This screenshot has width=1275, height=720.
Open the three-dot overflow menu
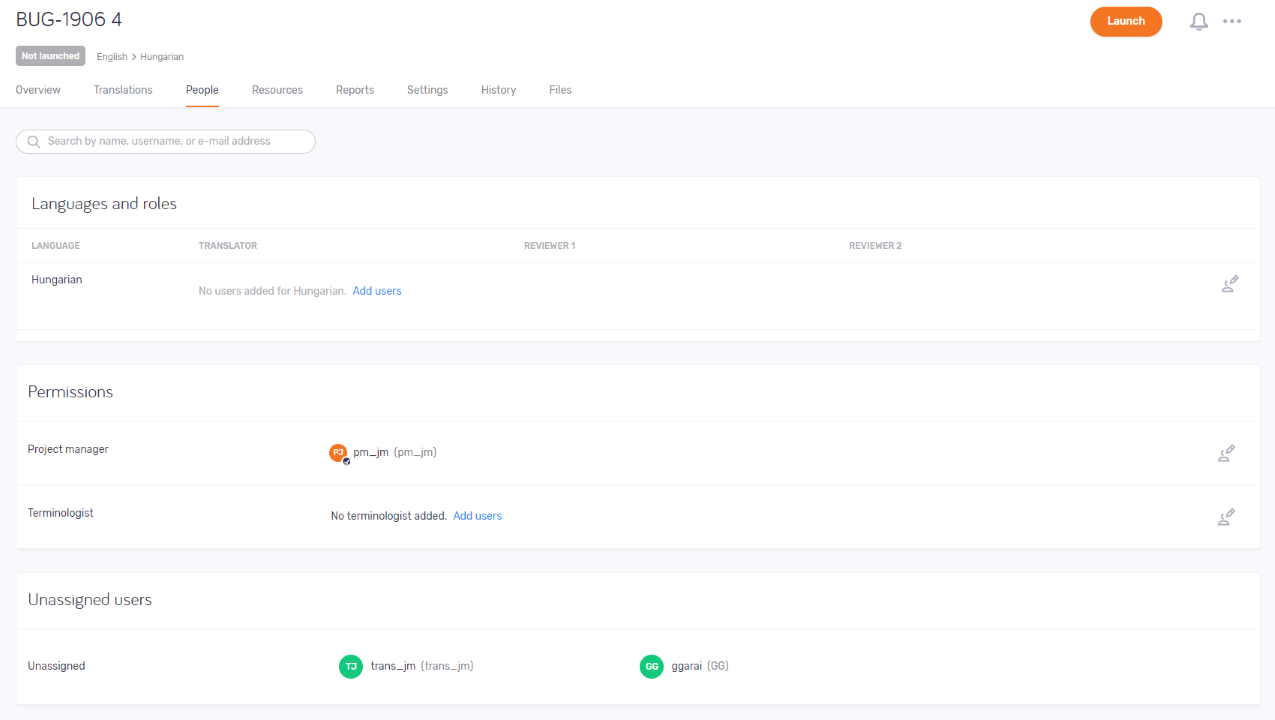[1232, 21]
